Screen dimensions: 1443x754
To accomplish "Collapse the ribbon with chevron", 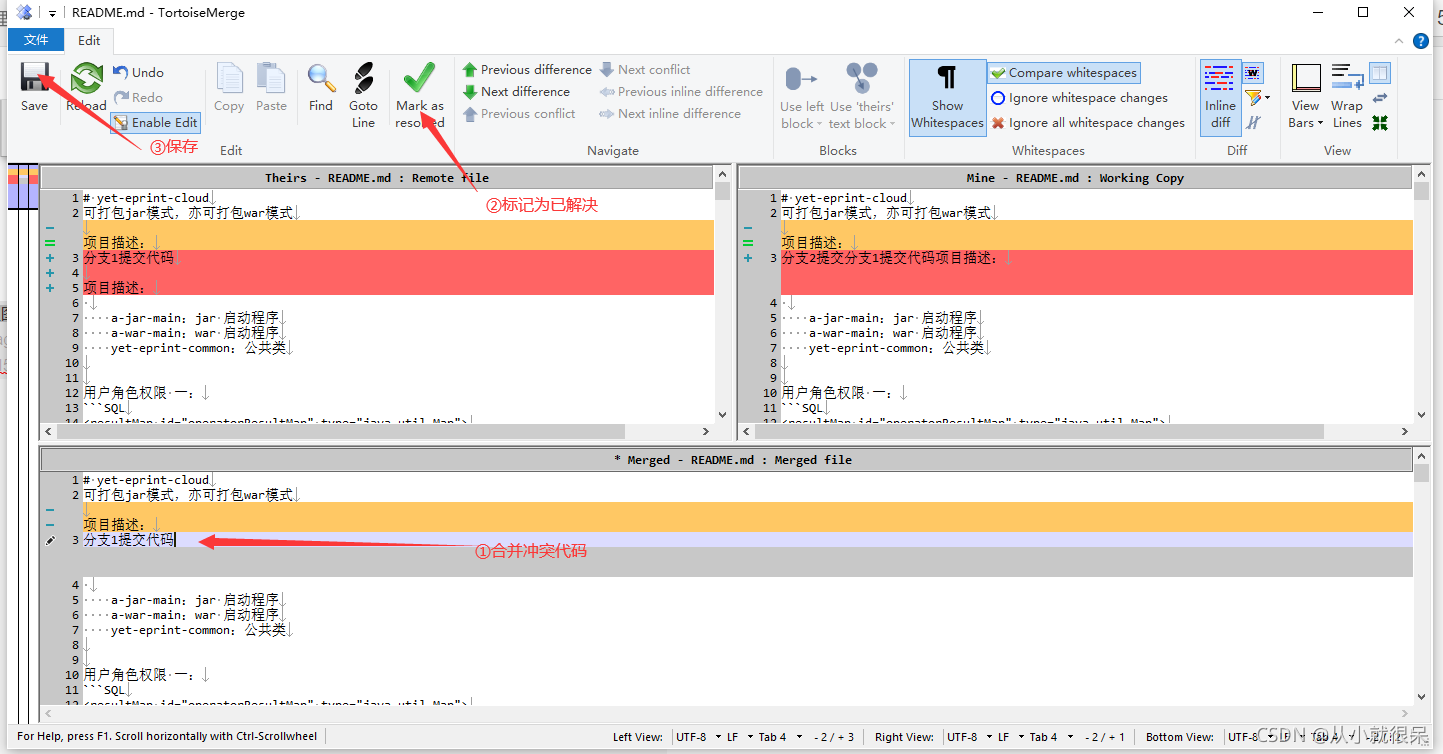I will click(1400, 41).
